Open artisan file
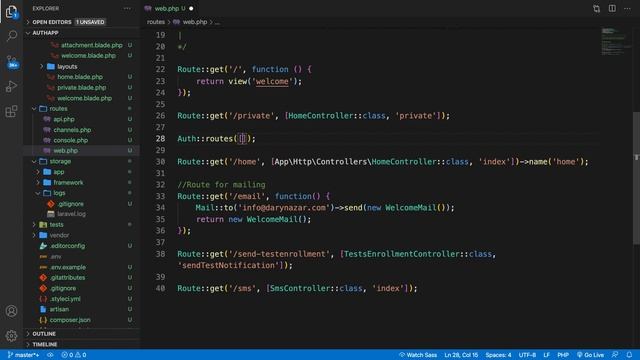 click(x=59, y=309)
